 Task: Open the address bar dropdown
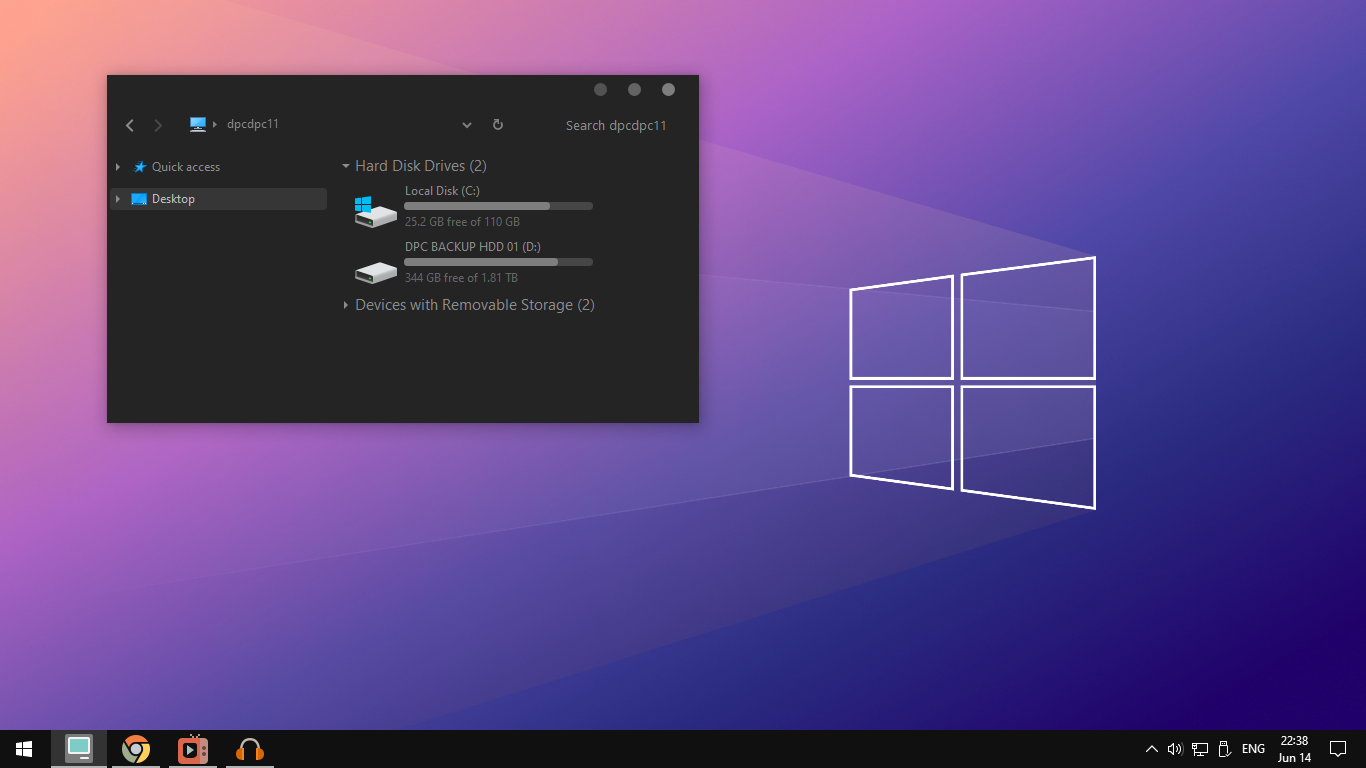click(x=466, y=124)
